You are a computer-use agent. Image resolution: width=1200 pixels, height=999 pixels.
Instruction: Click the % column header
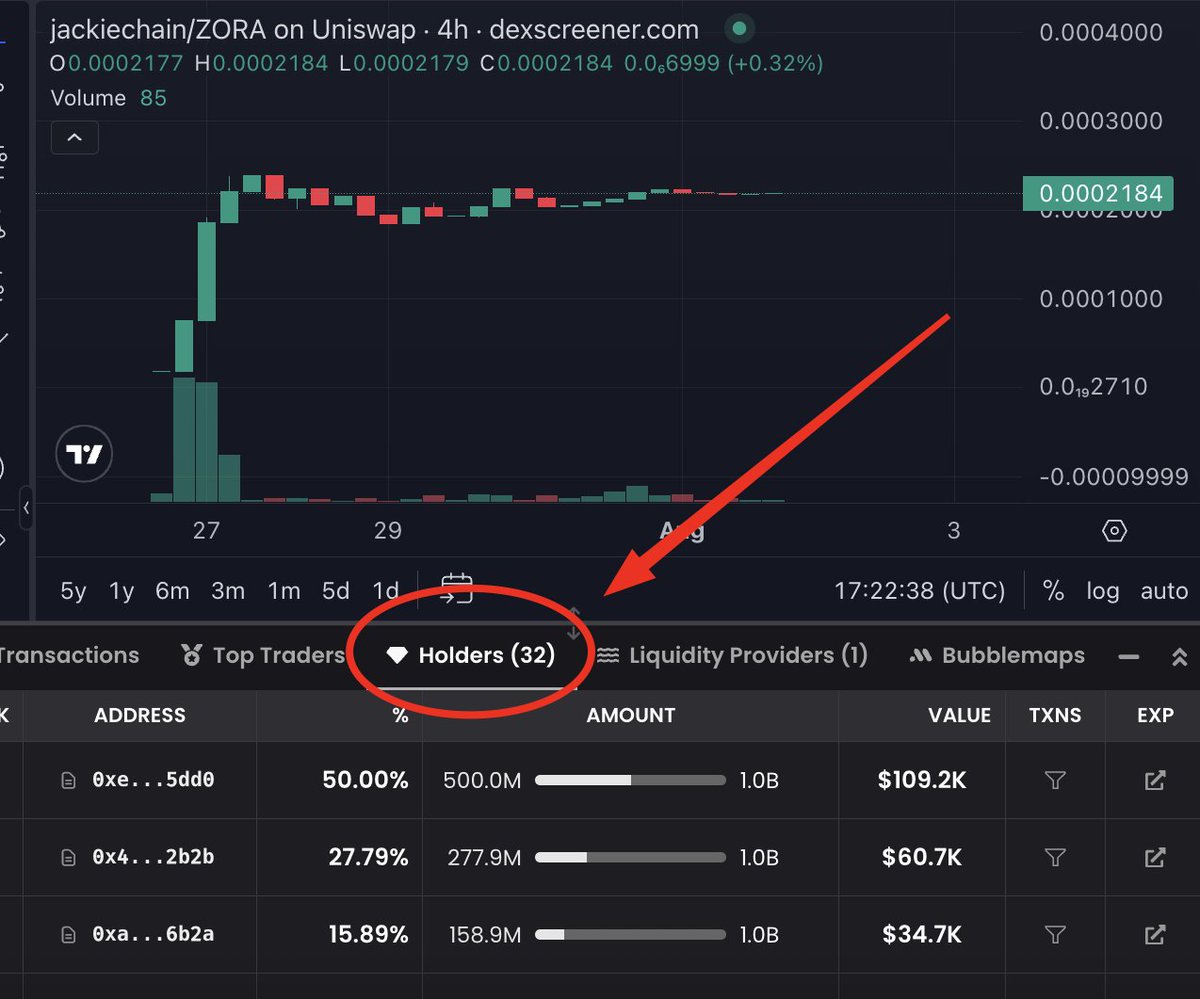pos(401,715)
